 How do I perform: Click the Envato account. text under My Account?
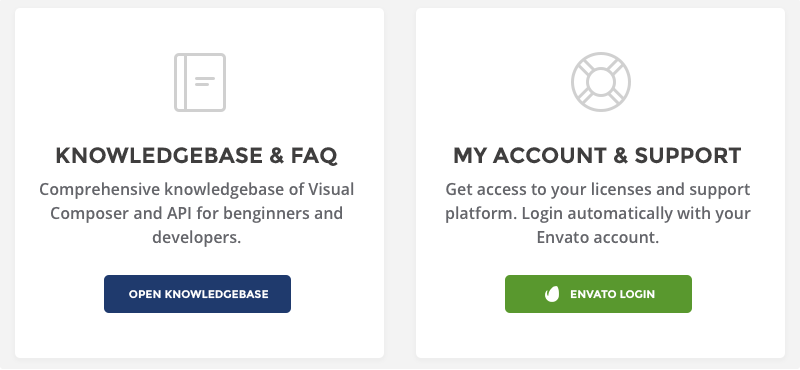597,237
